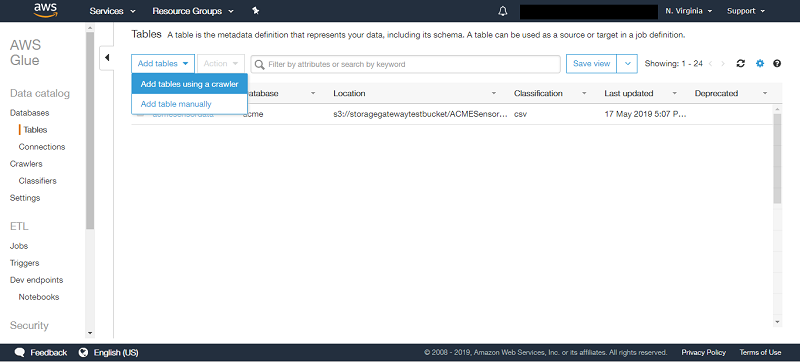Open Databases in the Data catalog
Screen dimensions: 800x363
30,113
